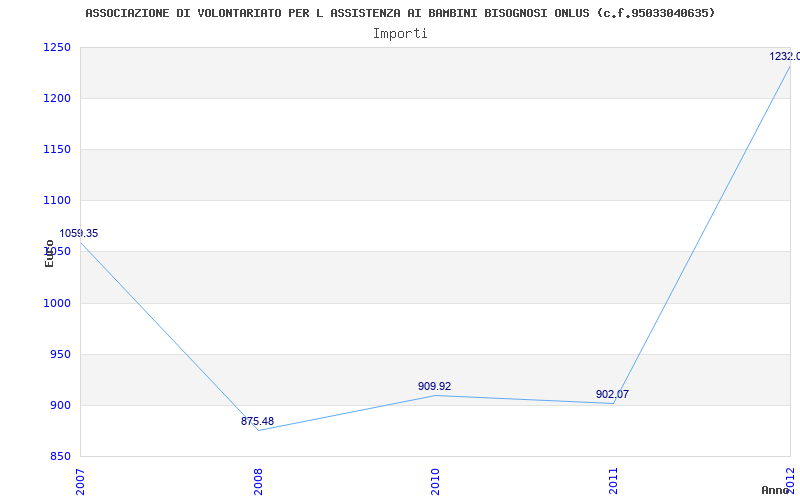Click the 950 y-axis value

[59, 355]
